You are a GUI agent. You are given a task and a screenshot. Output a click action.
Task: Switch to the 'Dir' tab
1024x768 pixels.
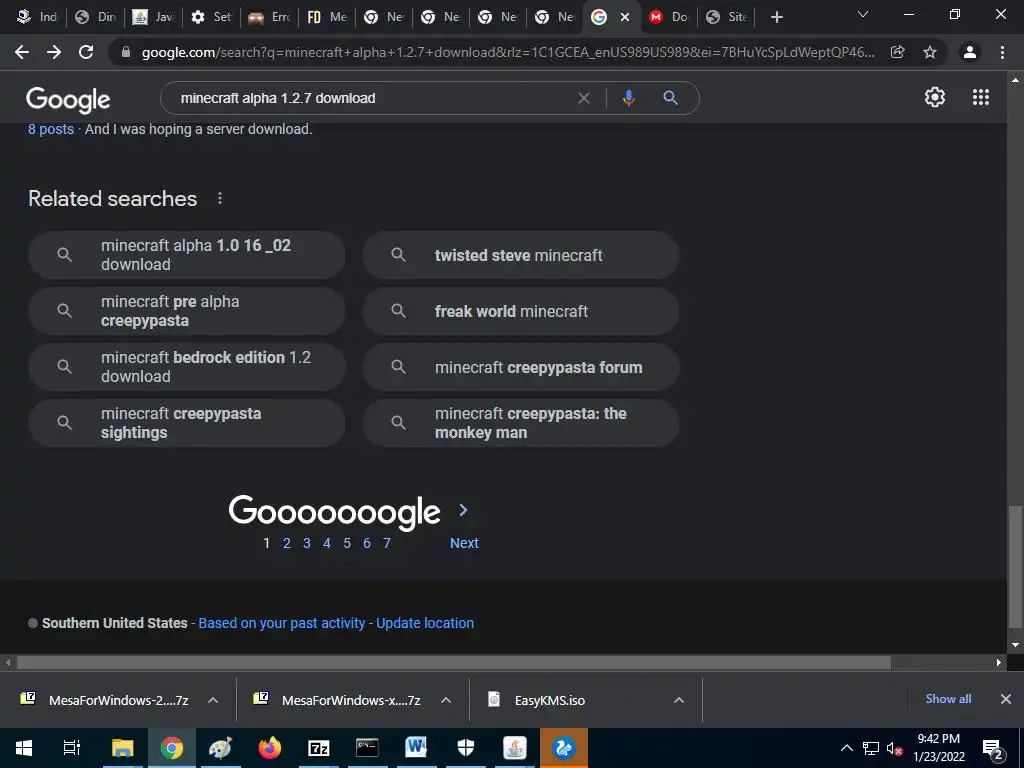click(95, 17)
